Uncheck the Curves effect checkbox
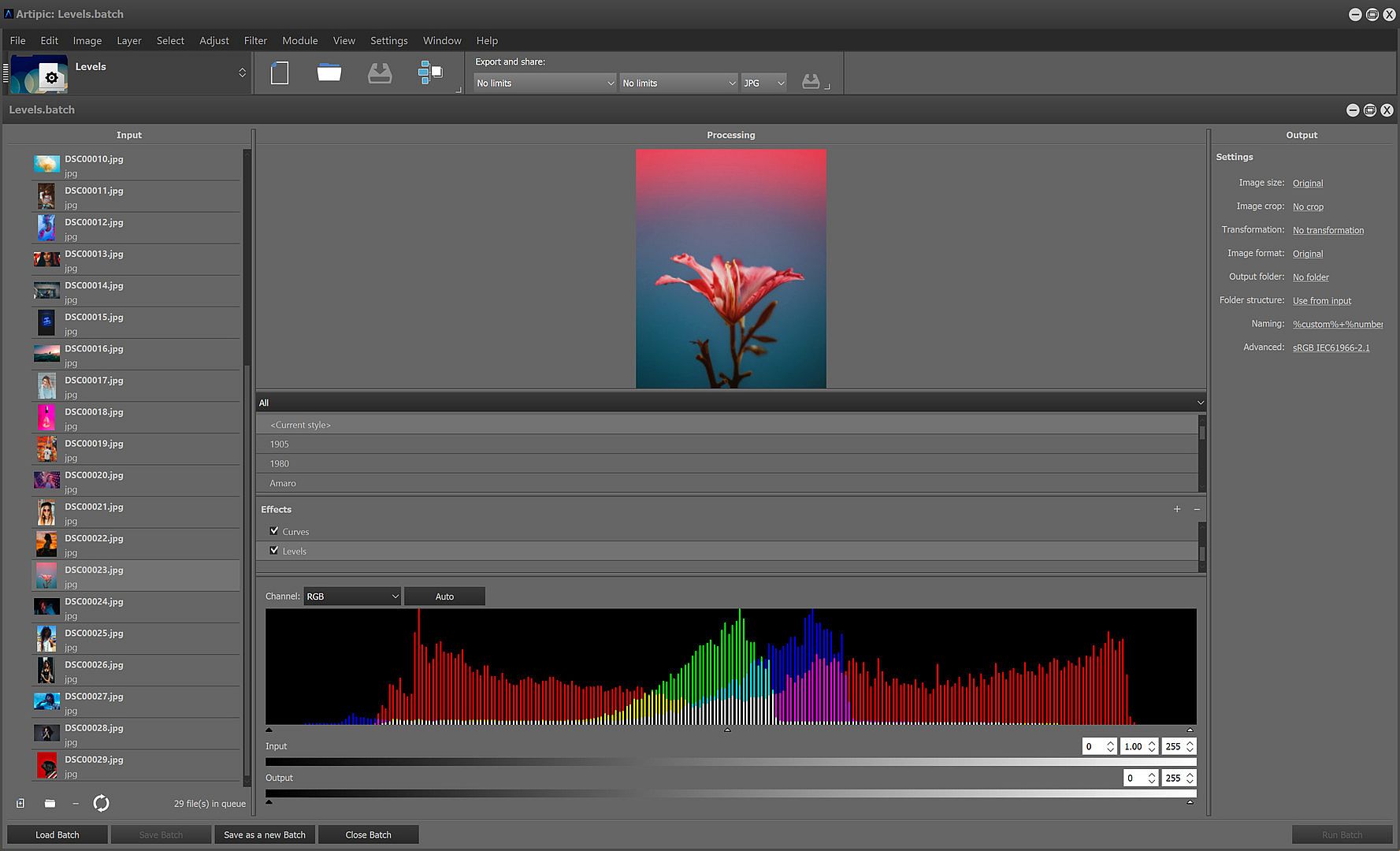The width and height of the screenshot is (1400, 851). click(x=274, y=531)
